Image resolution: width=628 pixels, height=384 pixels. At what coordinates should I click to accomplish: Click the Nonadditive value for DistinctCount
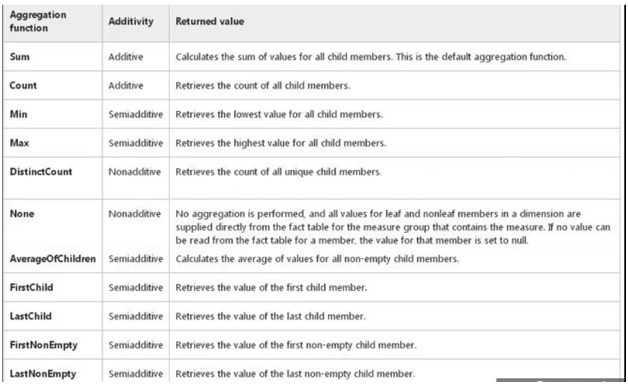pyautogui.click(x=135, y=172)
